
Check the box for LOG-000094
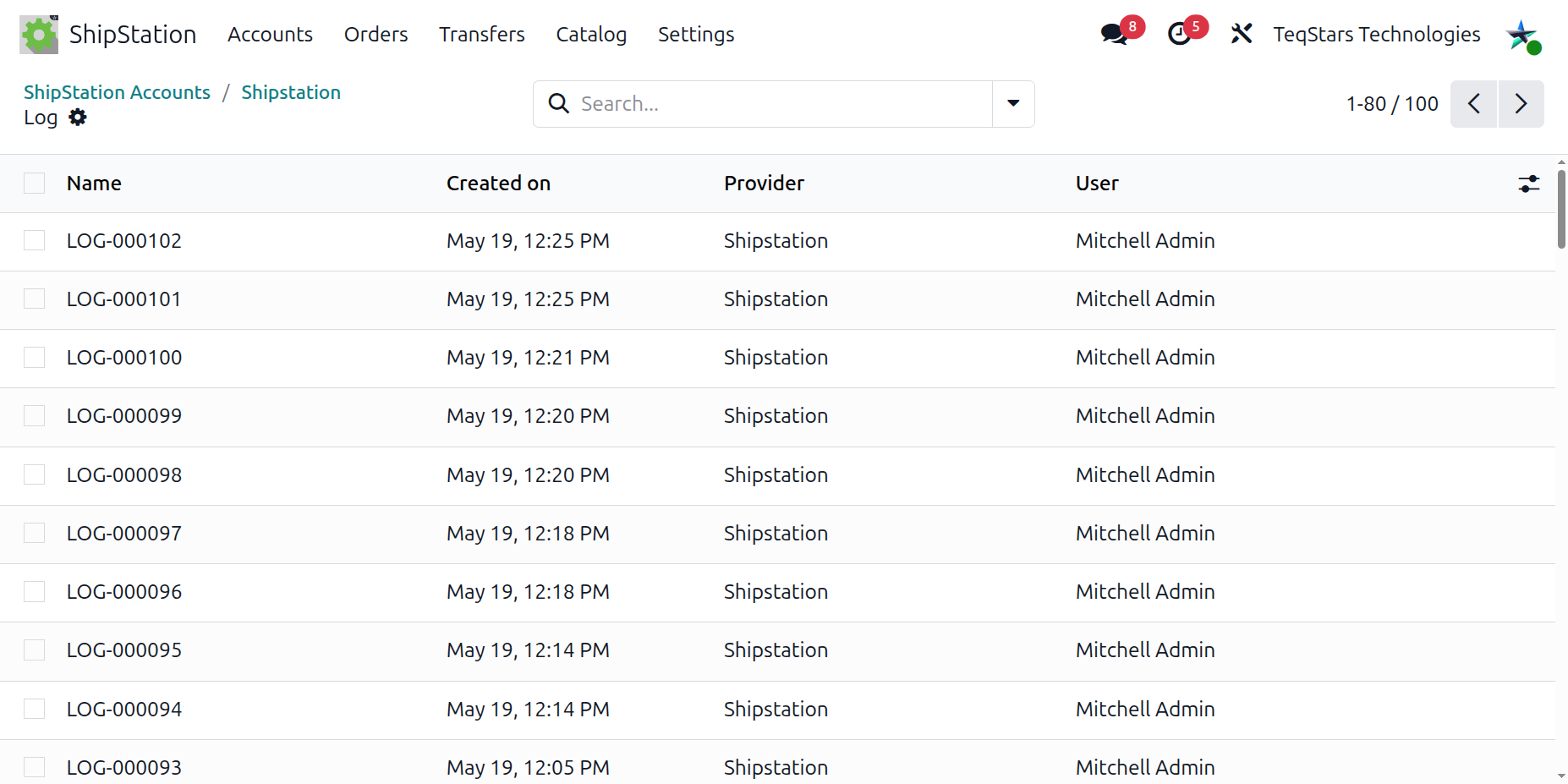point(35,710)
